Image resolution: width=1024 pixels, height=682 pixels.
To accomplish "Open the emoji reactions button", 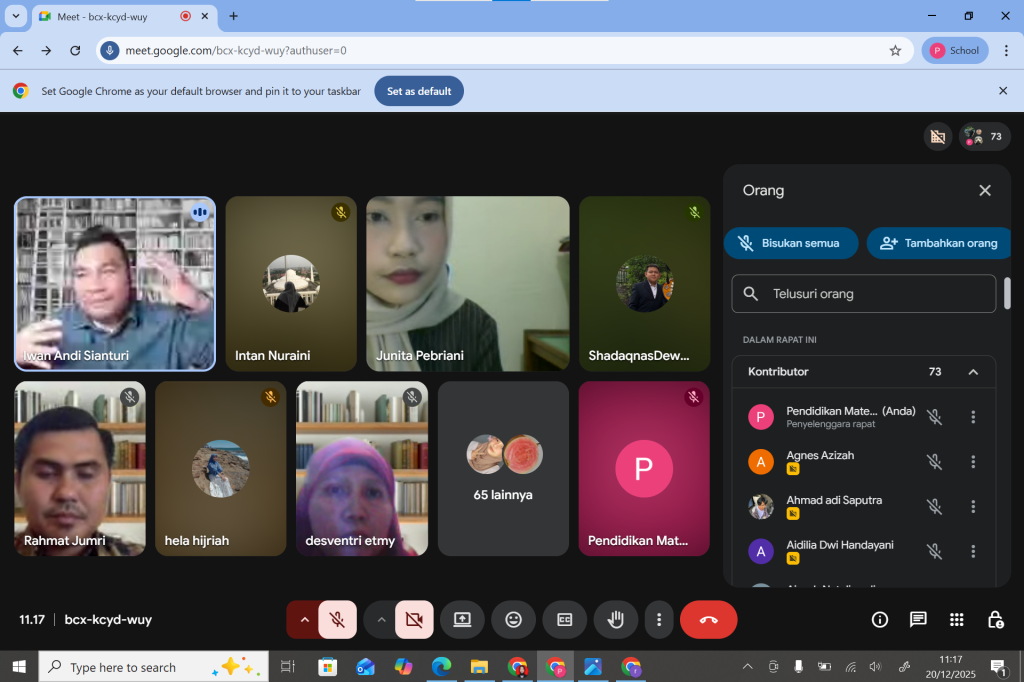I will pyautogui.click(x=513, y=620).
